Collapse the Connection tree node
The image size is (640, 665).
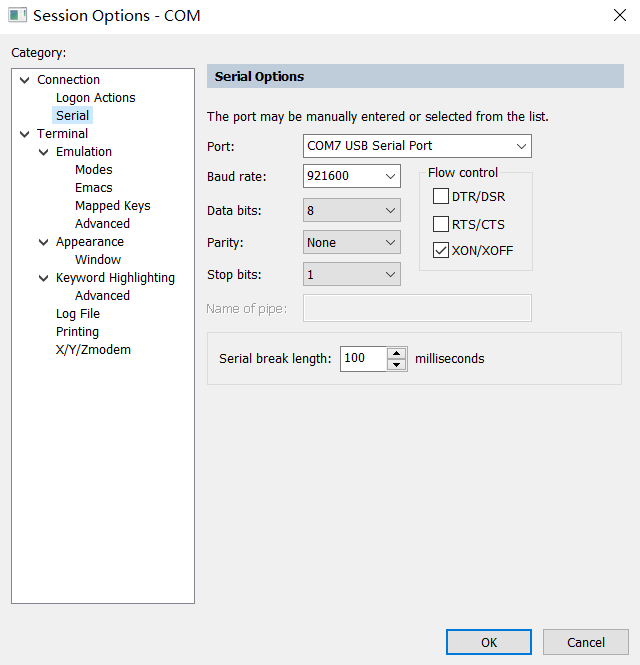25,80
